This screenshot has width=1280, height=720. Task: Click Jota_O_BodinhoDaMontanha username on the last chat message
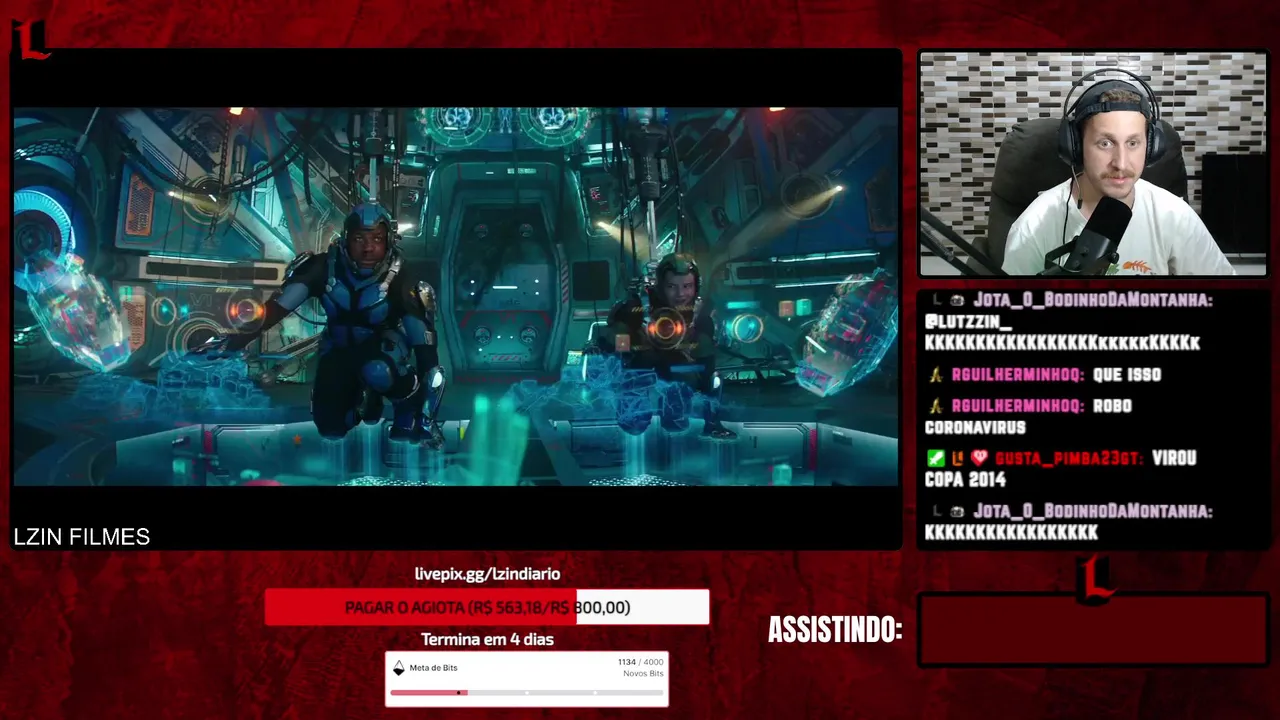click(x=1093, y=511)
